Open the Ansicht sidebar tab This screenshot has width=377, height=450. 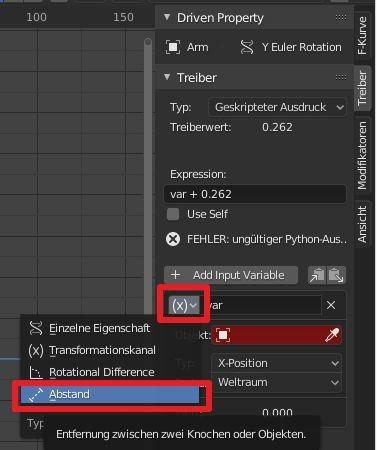[362, 224]
